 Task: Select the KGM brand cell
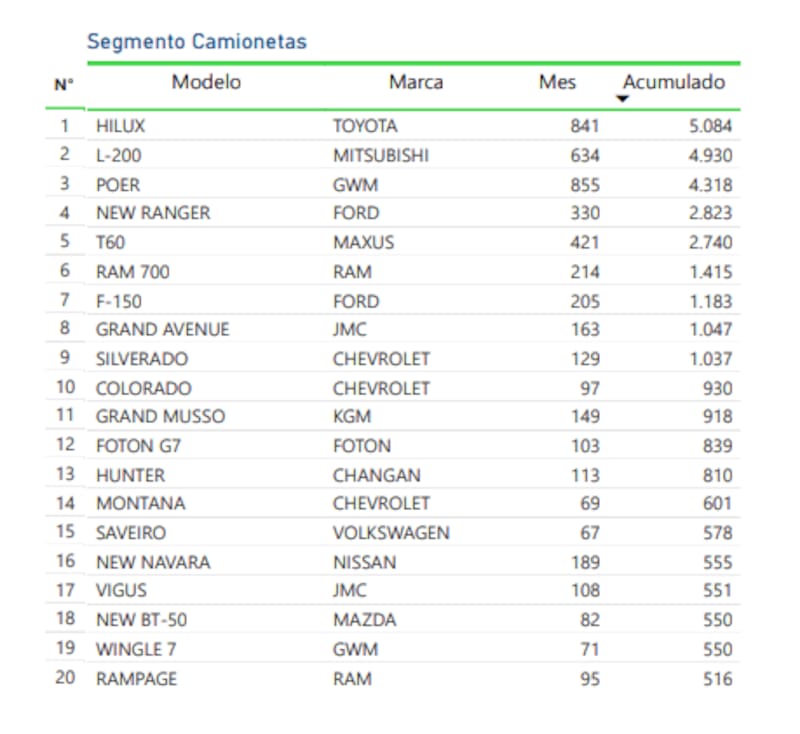[x=352, y=416]
